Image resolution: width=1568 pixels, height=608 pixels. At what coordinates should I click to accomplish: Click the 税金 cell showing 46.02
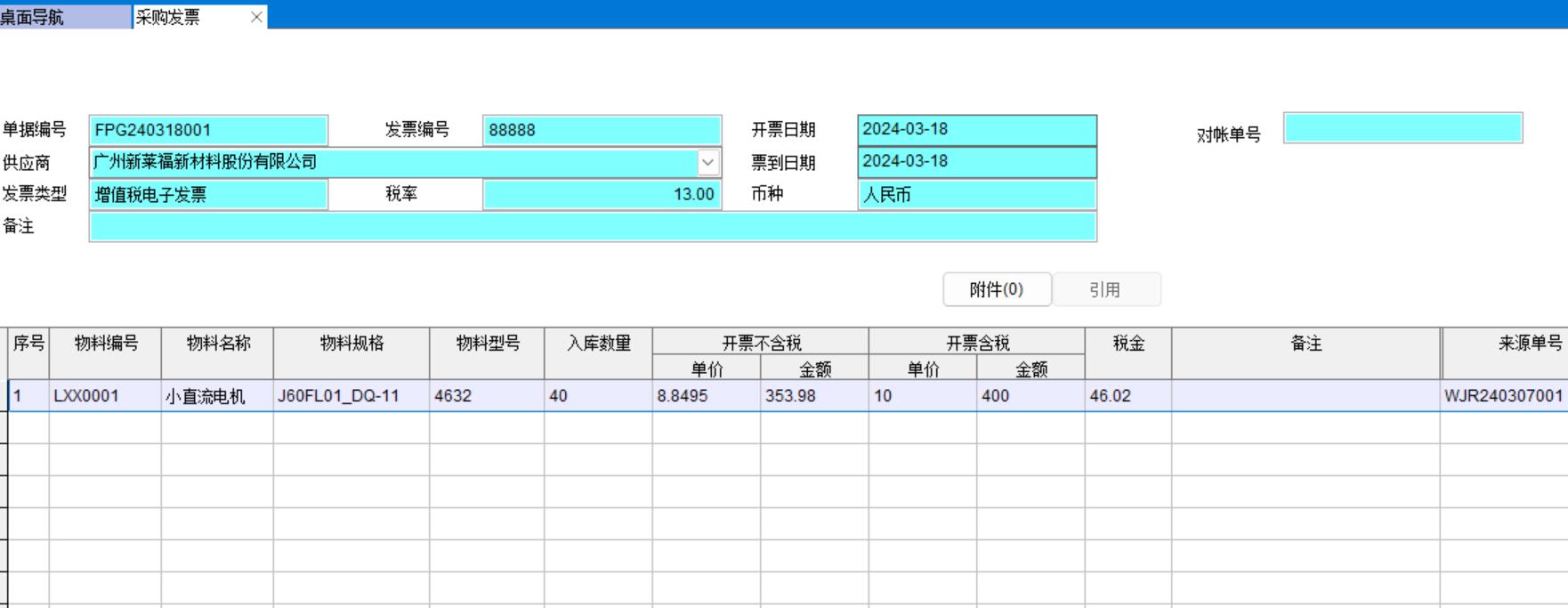pyautogui.click(x=1127, y=396)
